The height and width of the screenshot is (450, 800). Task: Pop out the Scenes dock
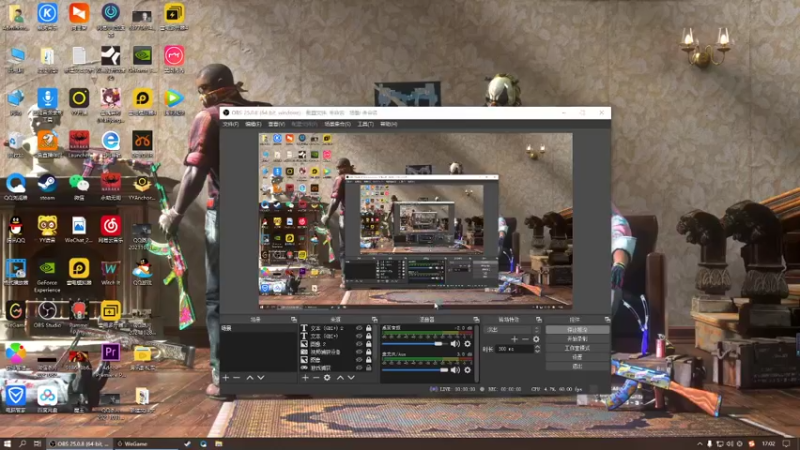[293, 319]
